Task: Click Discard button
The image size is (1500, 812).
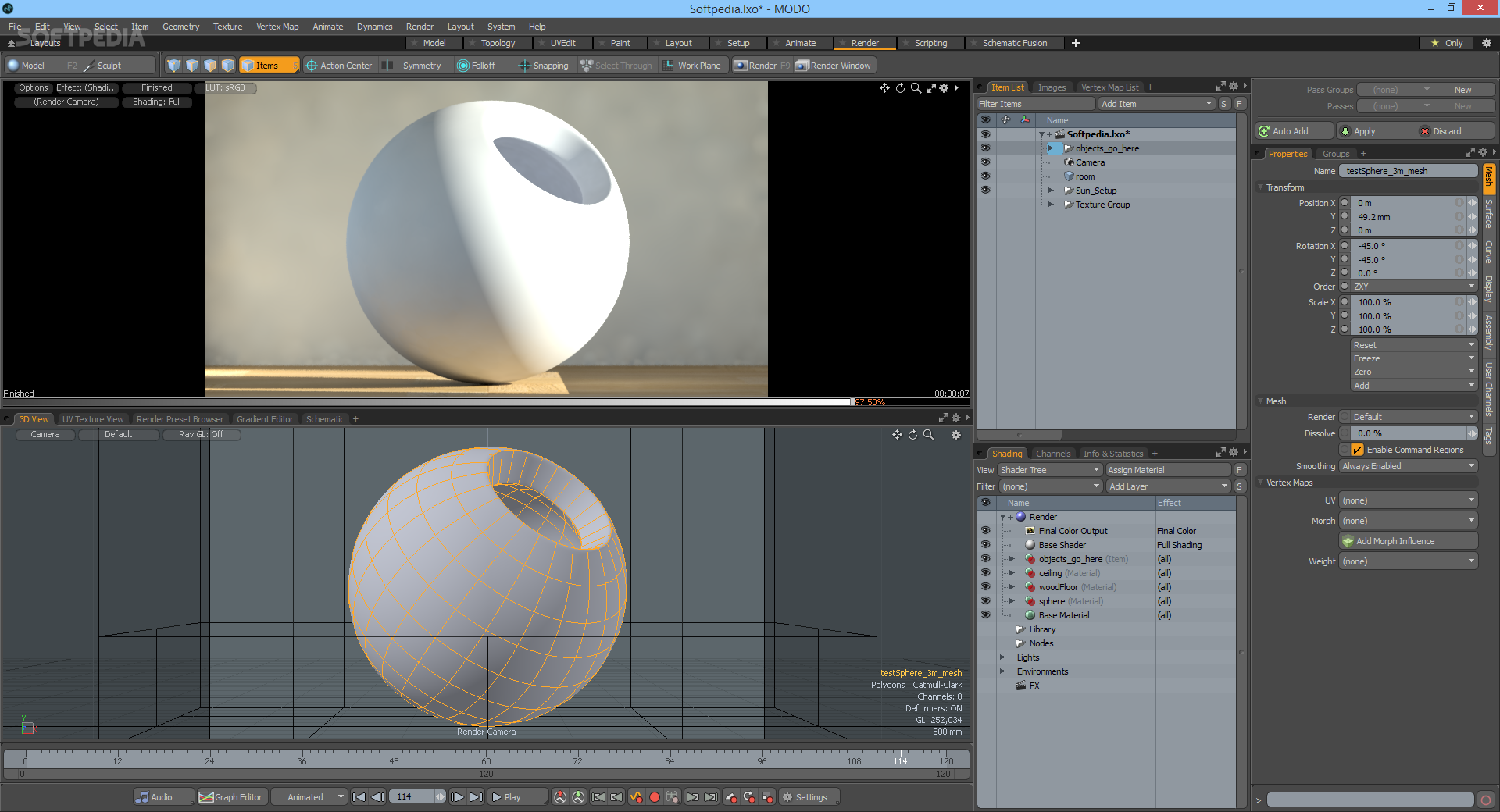Action: click(1456, 131)
